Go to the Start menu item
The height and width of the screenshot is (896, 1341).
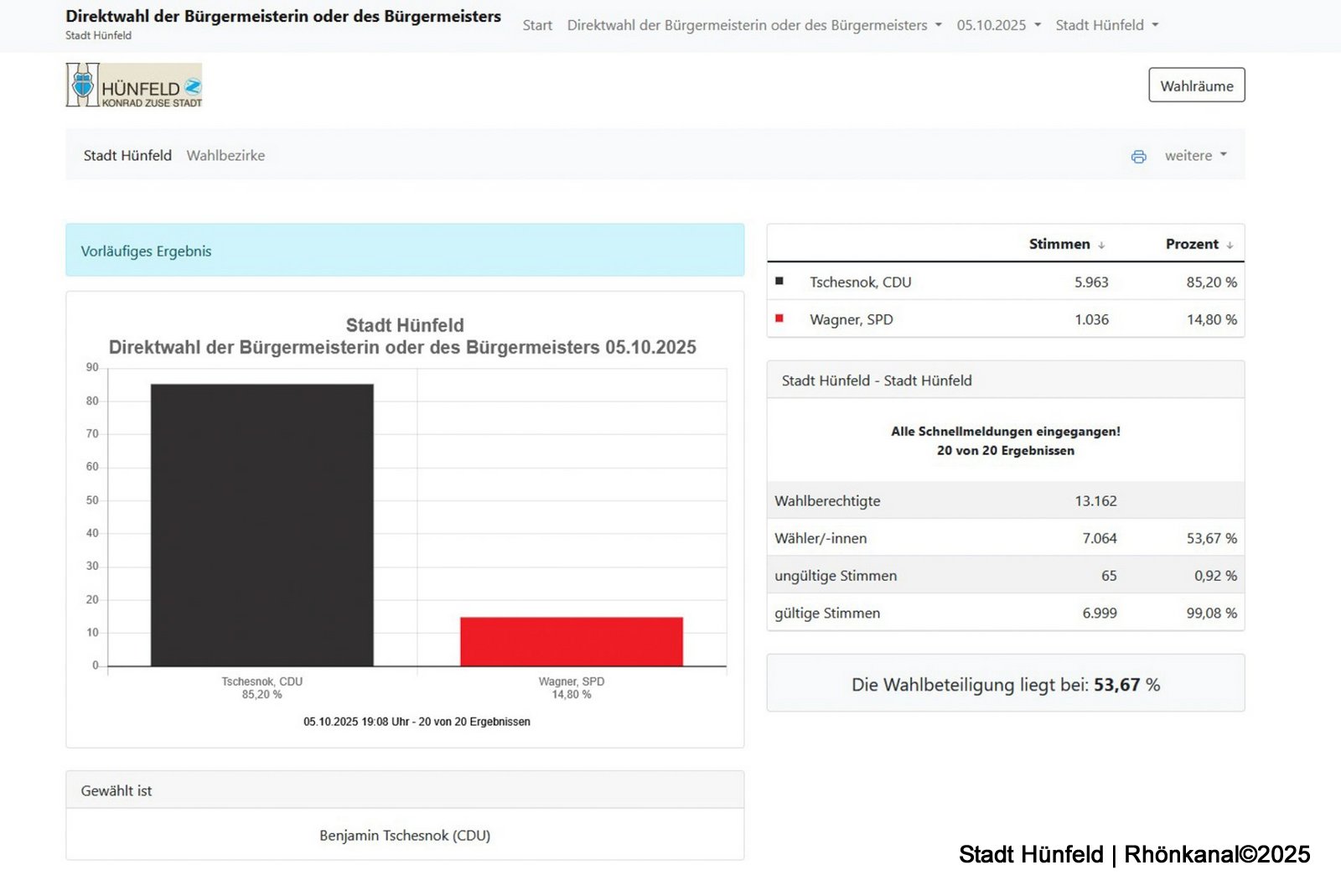point(537,25)
